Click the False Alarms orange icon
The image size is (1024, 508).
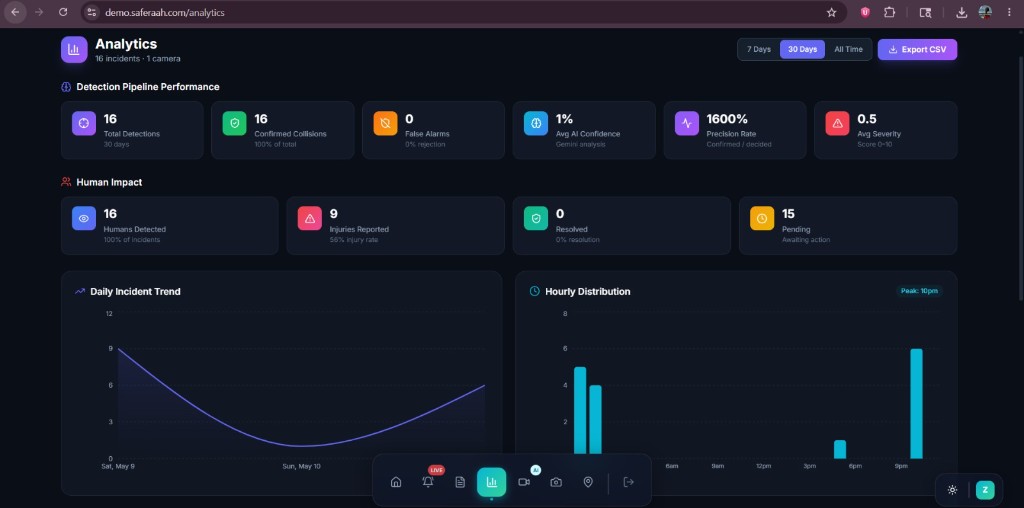pyautogui.click(x=385, y=123)
